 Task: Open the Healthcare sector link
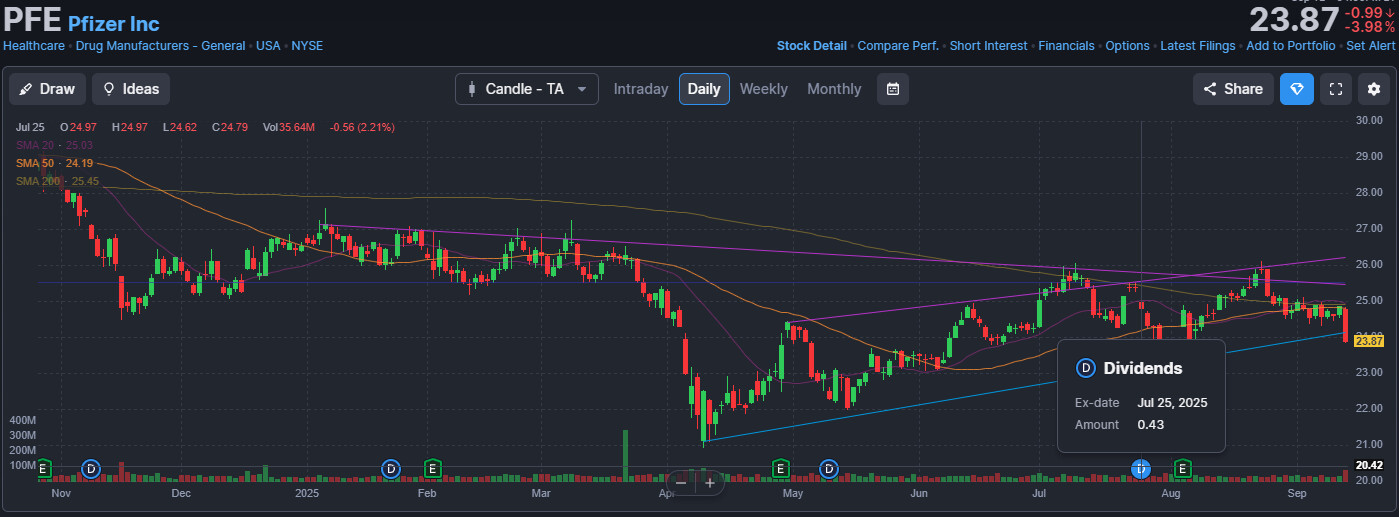coord(34,46)
